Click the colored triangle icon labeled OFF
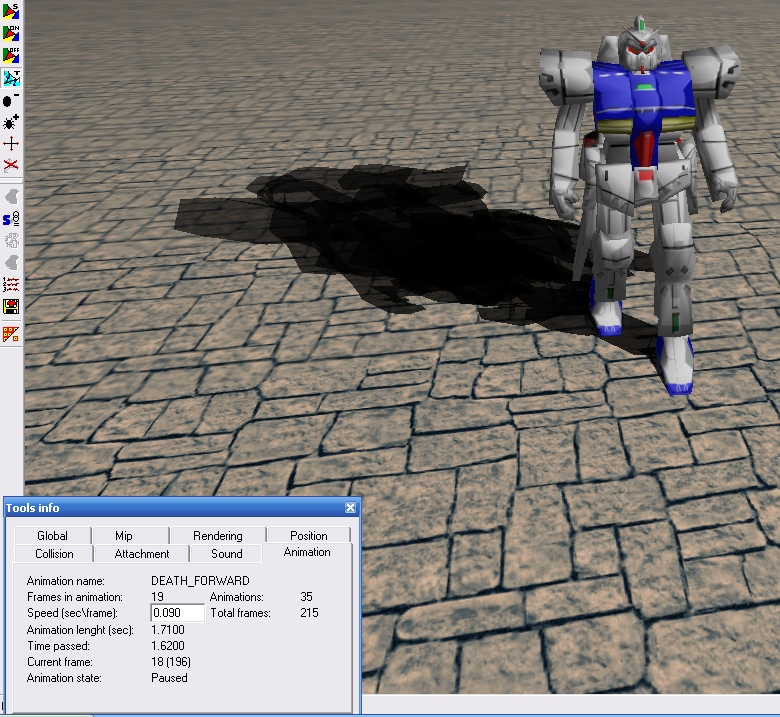This screenshot has width=780, height=717. pos(11,55)
